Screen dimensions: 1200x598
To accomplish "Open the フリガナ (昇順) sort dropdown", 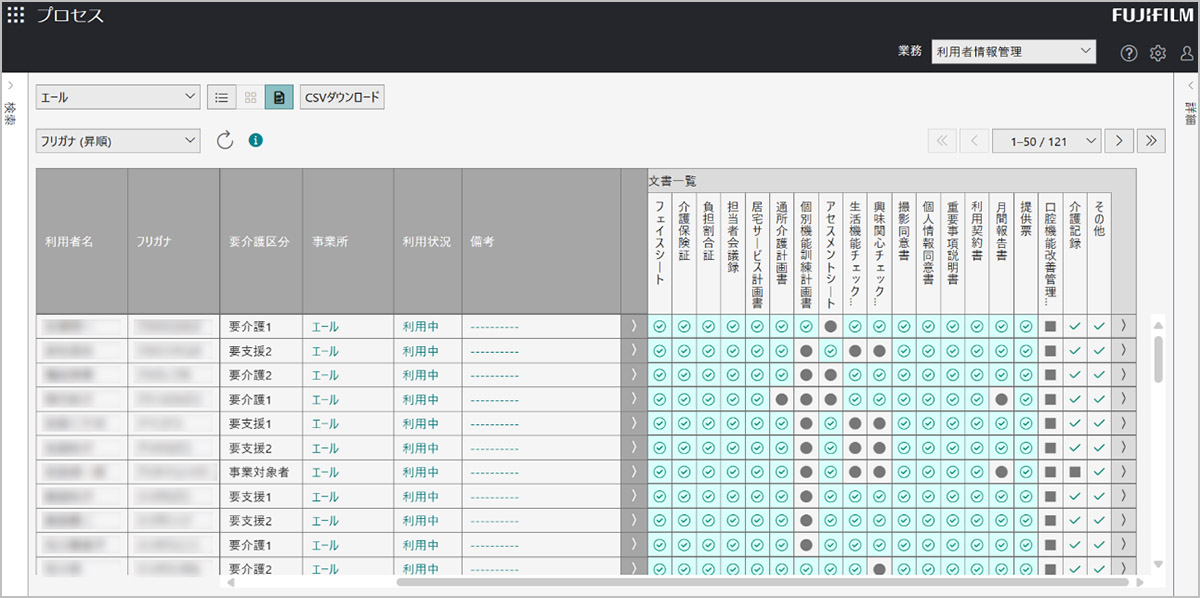I will pos(118,141).
